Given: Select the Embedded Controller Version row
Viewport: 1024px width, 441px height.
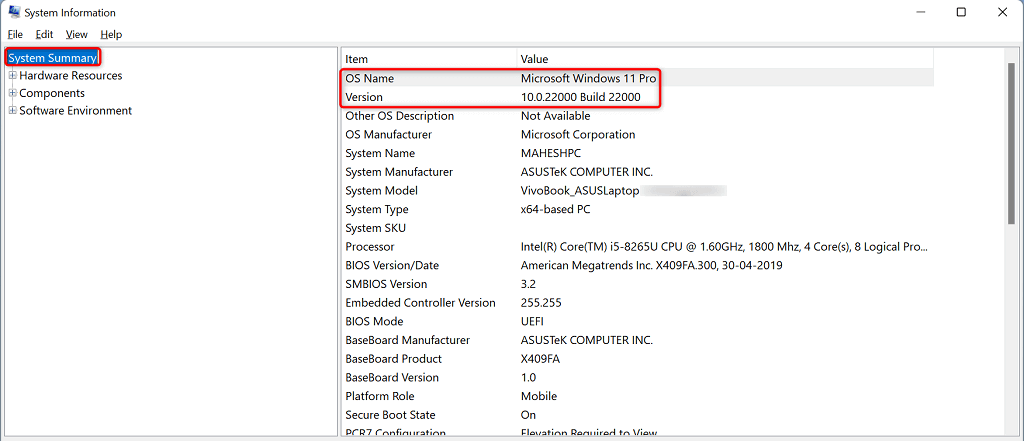Looking at the screenshot, I should [x=420, y=302].
